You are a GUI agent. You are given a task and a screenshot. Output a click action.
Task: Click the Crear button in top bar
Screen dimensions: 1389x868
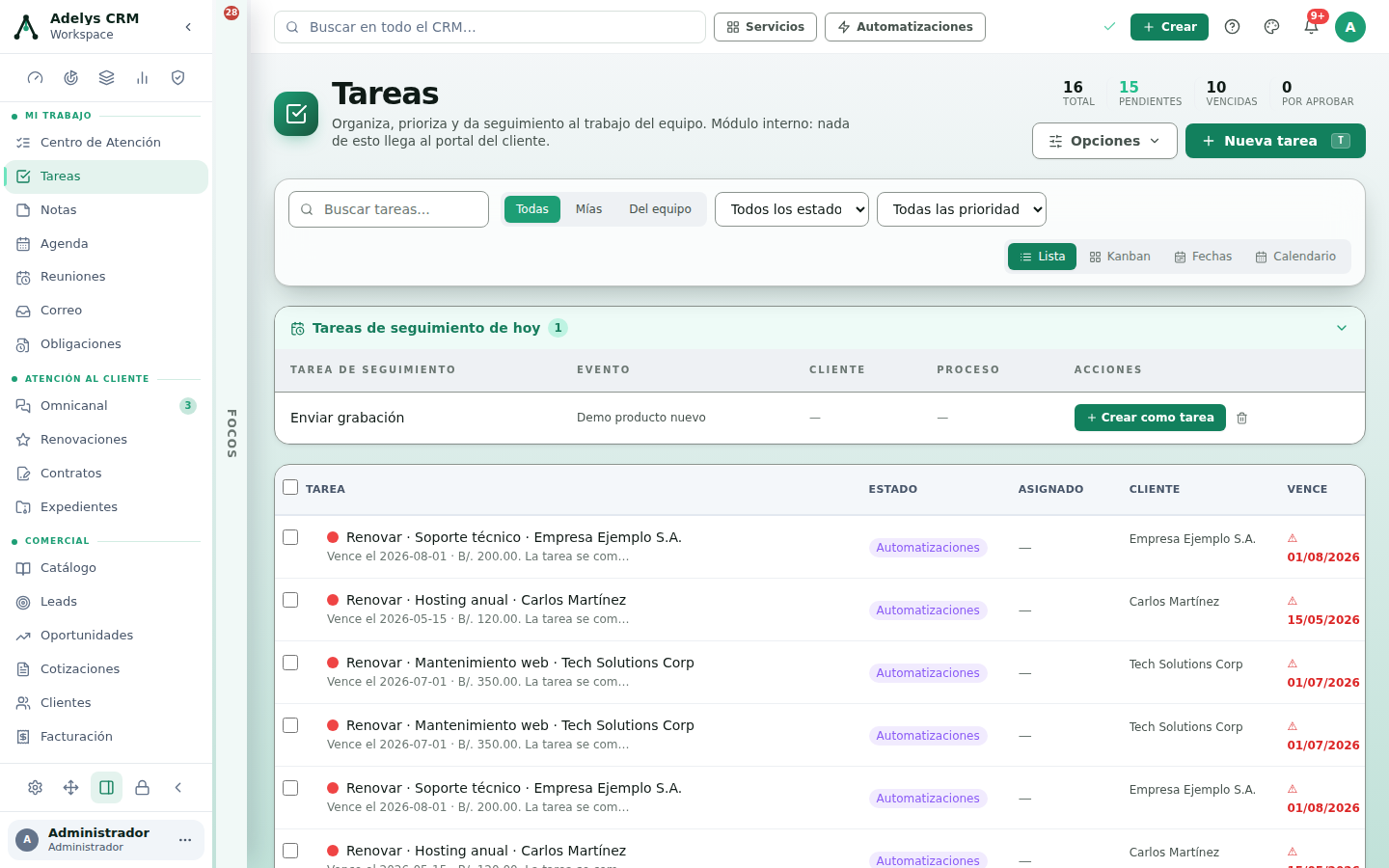[x=1169, y=27]
